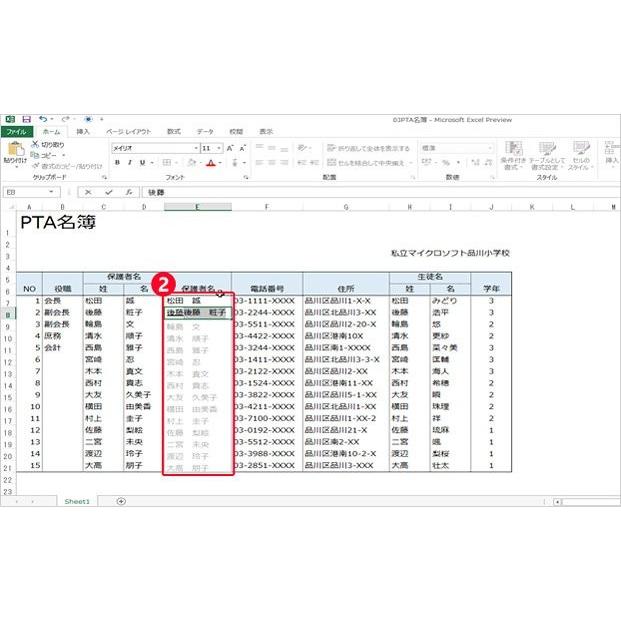Switch to the Insert (挿入) ribbon tab

[x=83, y=132]
